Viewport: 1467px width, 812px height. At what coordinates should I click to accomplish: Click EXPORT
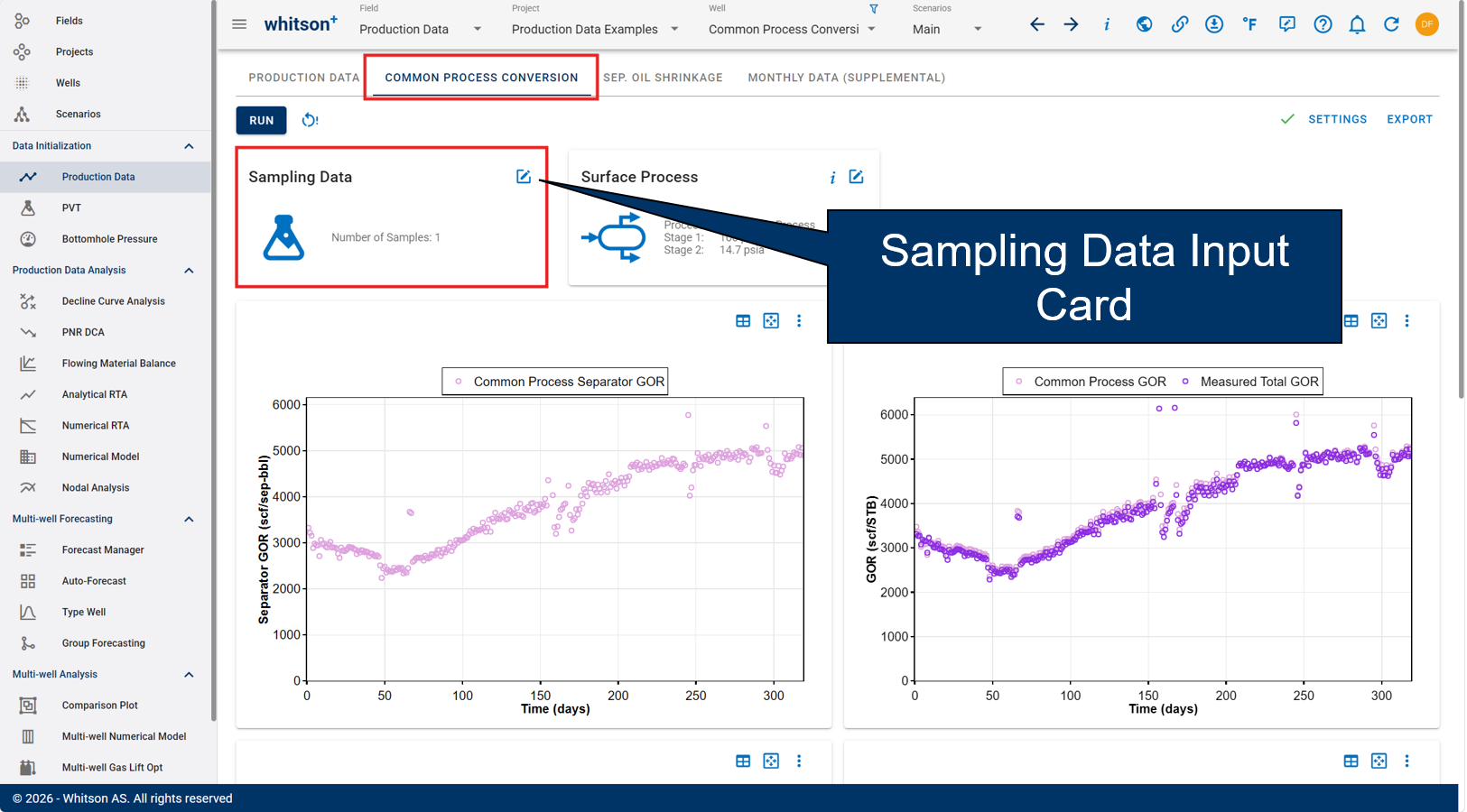coord(1409,119)
